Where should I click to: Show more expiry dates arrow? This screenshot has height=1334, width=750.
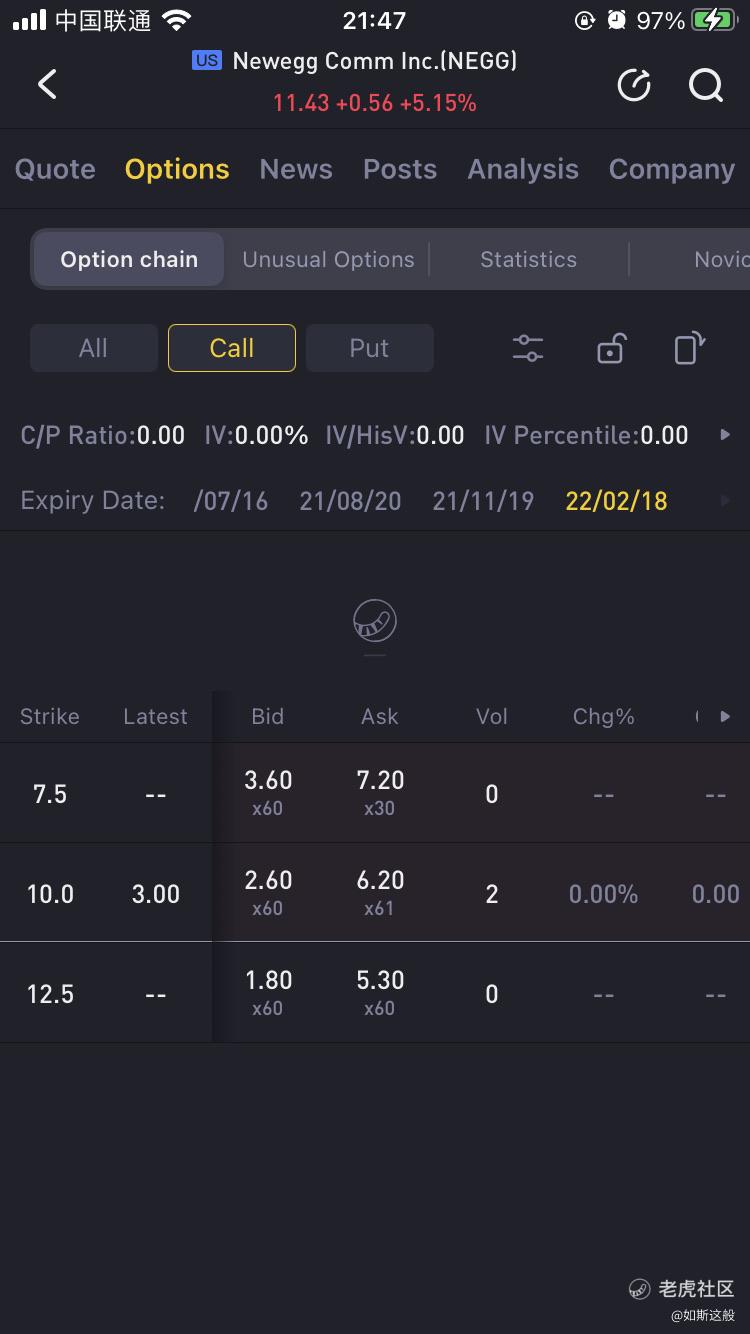point(726,500)
